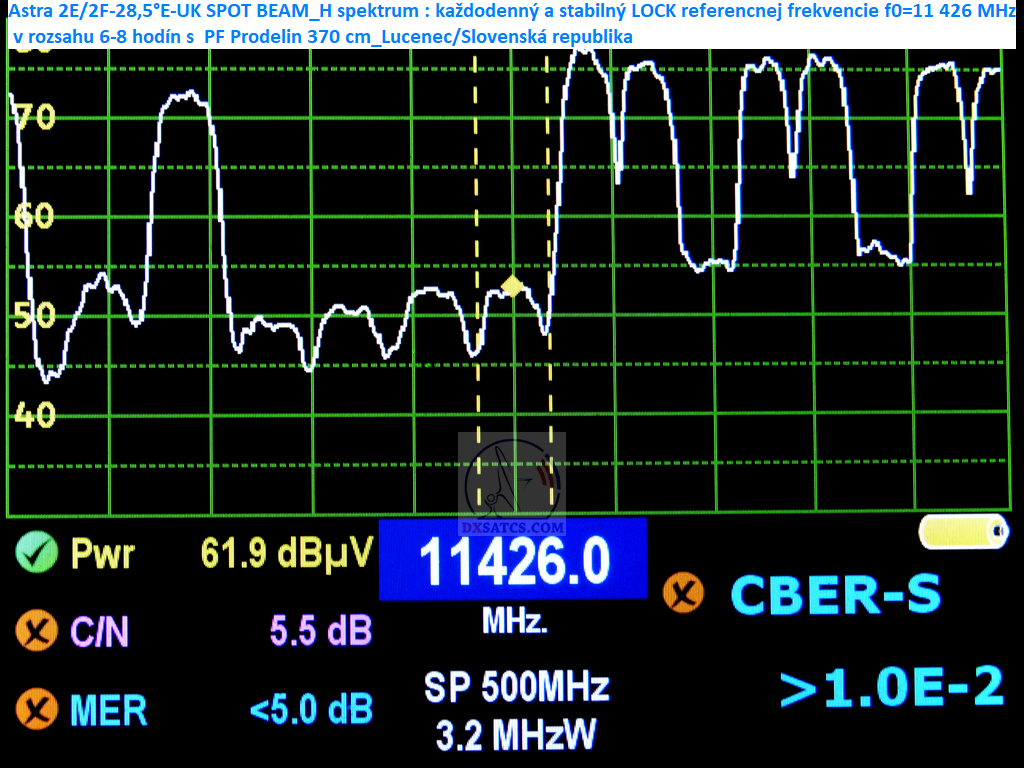Click the >1.0E-2 CBER value
The height and width of the screenshot is (768, 1024).
pyautogui.click(x=891, y=687)
